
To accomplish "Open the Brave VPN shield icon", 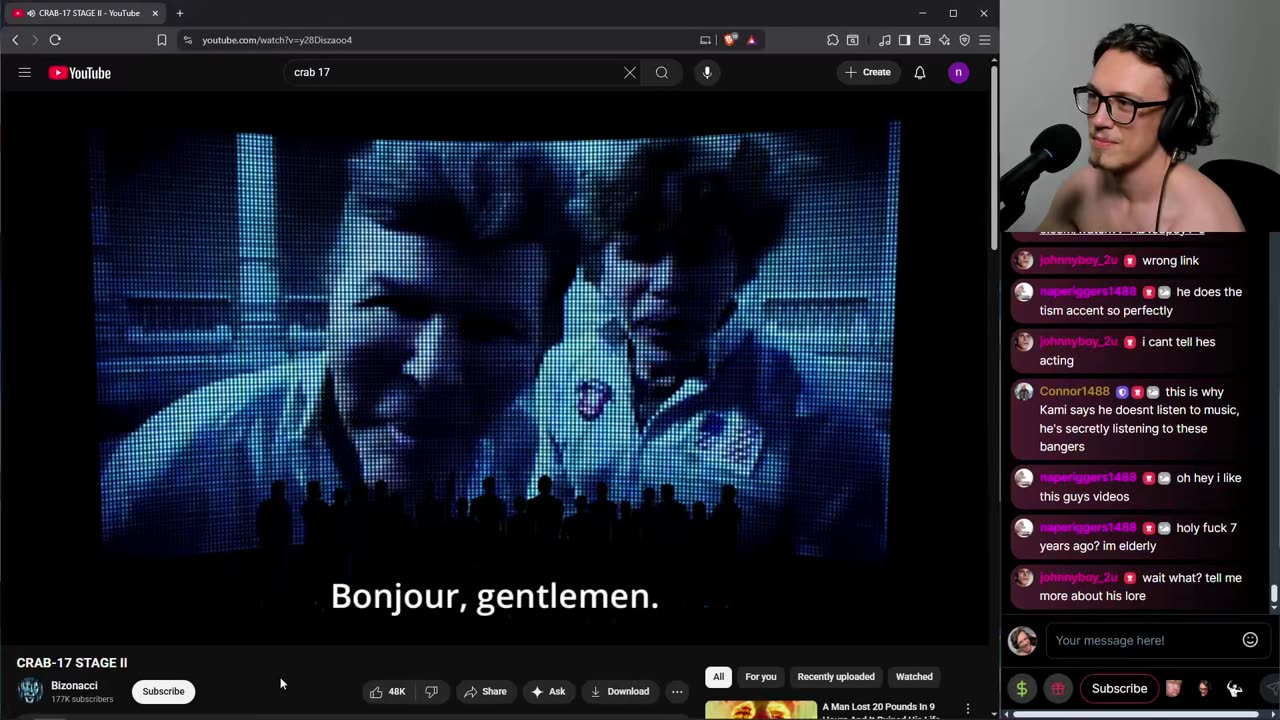I will pos(965,40).
